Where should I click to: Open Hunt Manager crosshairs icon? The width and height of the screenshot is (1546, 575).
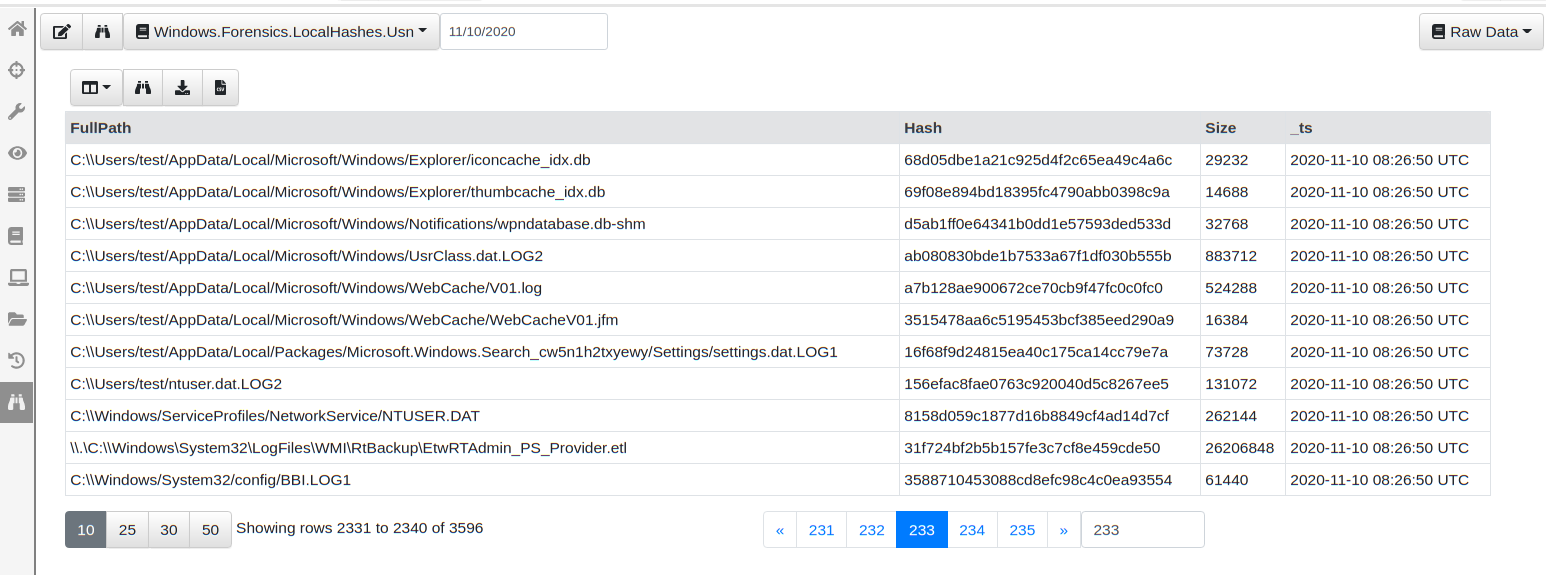click(17, 70)
